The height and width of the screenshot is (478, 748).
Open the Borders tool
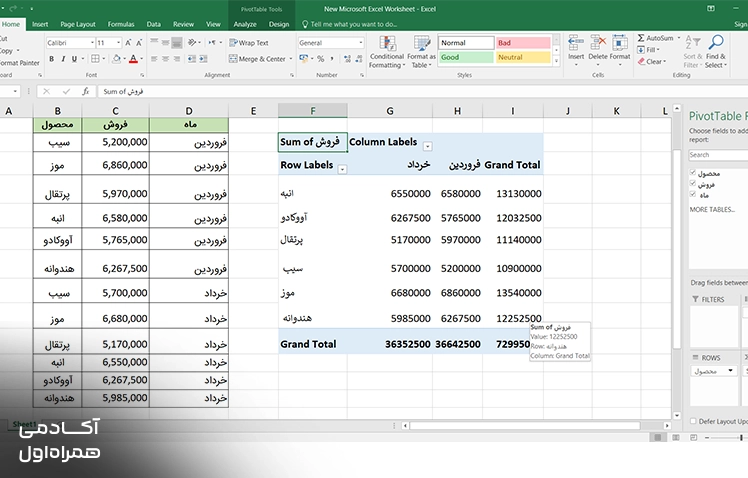[95, 59]
